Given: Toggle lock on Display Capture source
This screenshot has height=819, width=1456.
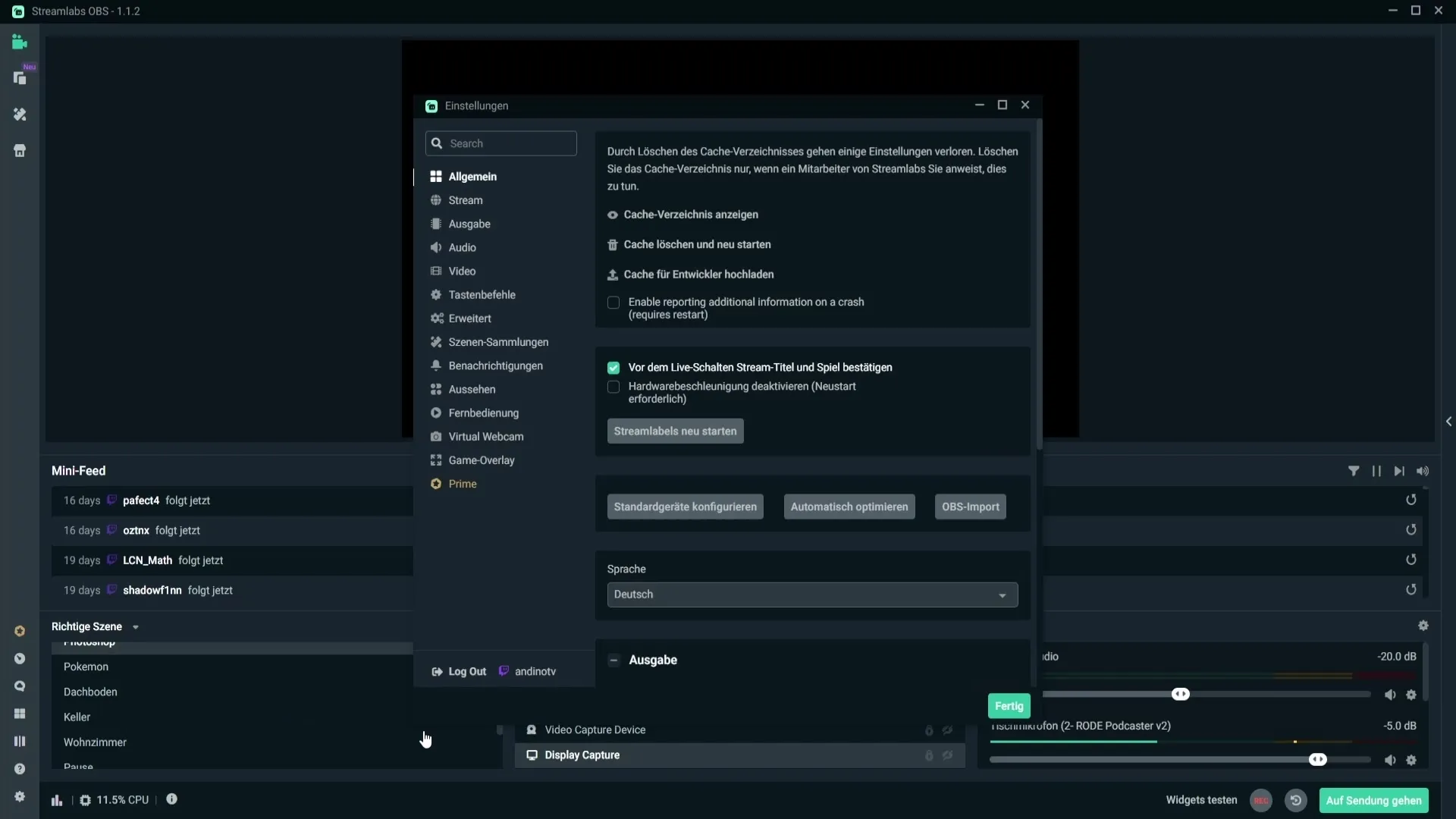Looking at the screenshot, I should click(929, 755).
